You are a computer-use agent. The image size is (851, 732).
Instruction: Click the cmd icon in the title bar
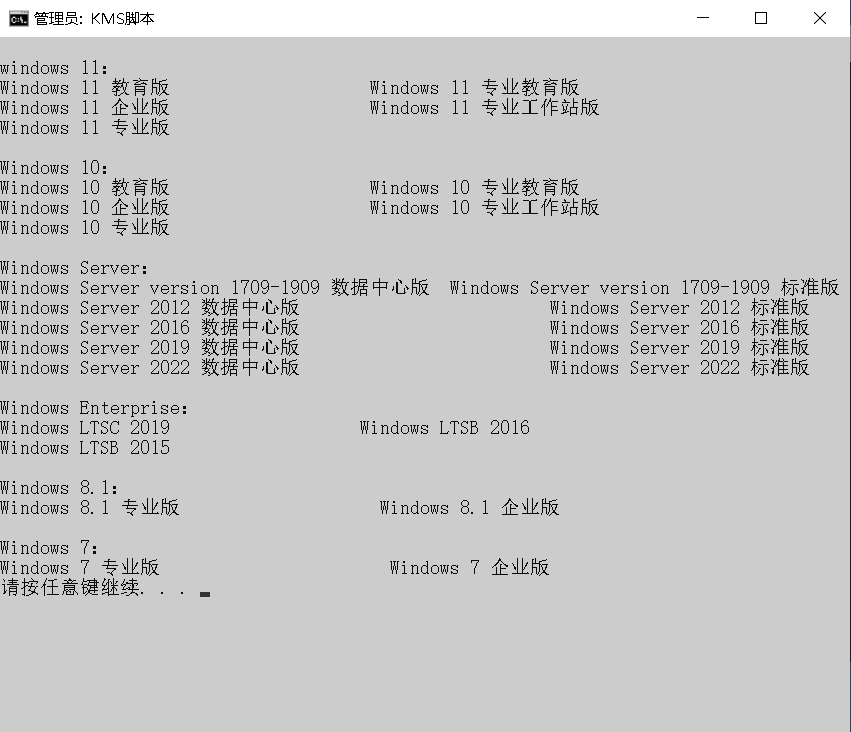point(13,17)
